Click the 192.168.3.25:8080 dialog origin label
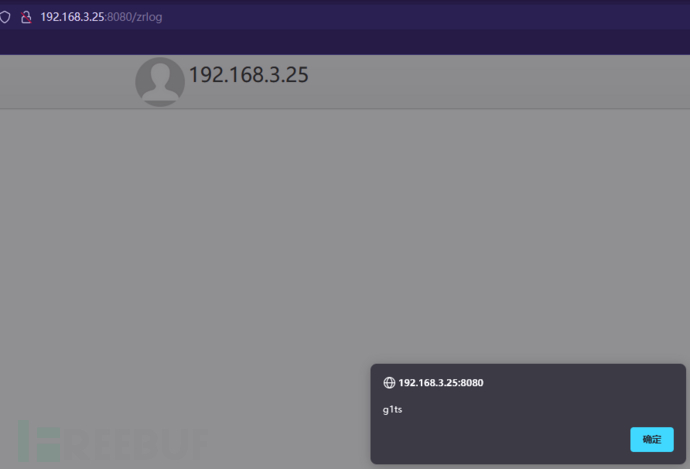The image size is (690, 469). point(440,383)
